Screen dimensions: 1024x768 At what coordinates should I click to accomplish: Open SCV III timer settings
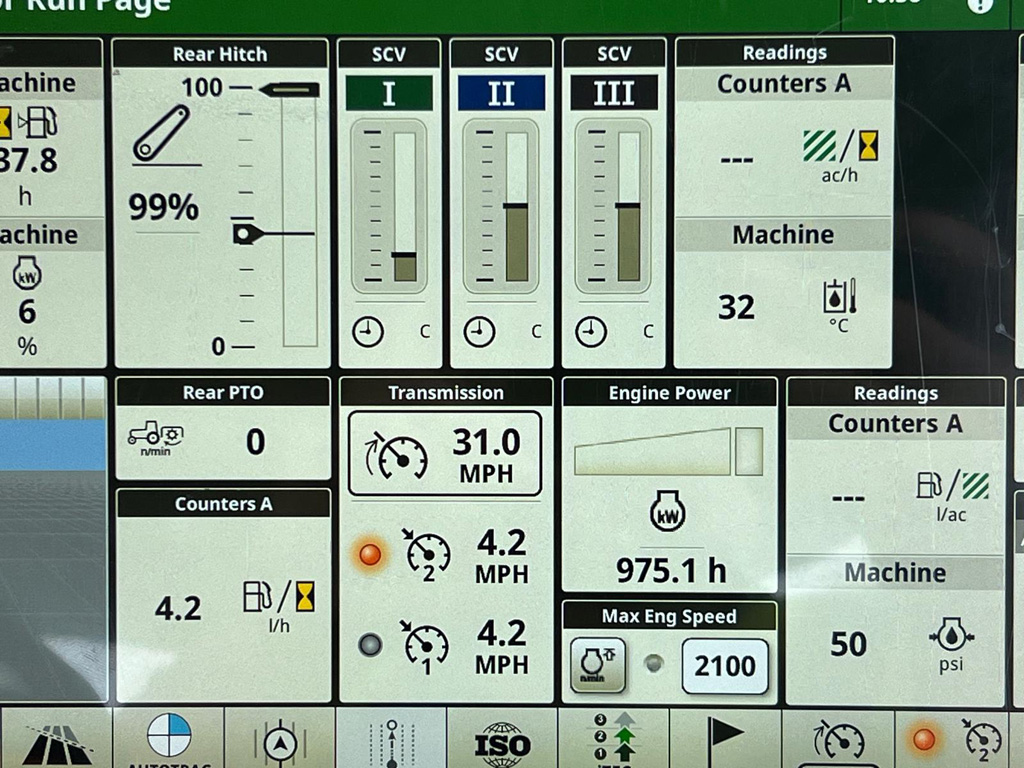pyautogui.click(x=592, y=331)
